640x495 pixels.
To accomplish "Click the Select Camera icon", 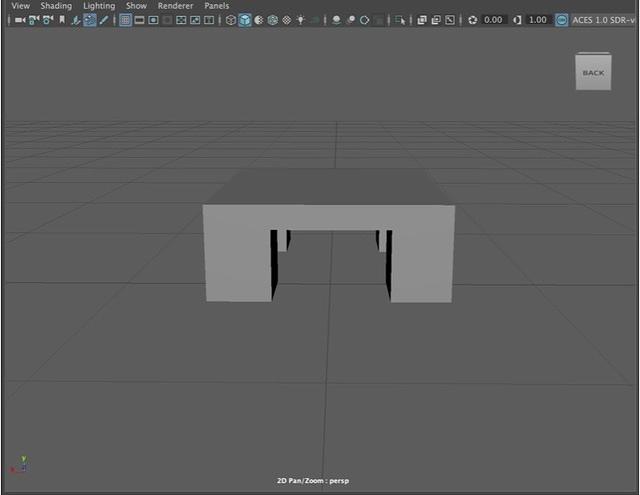I will pyautogui.click(x=20, y=20).
